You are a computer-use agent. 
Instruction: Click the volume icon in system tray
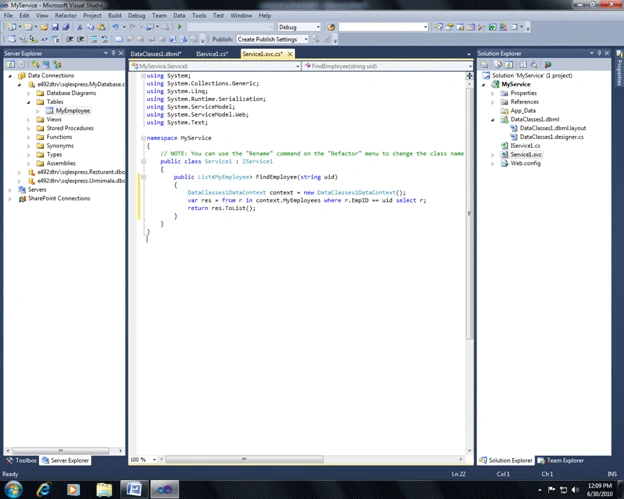575,489
